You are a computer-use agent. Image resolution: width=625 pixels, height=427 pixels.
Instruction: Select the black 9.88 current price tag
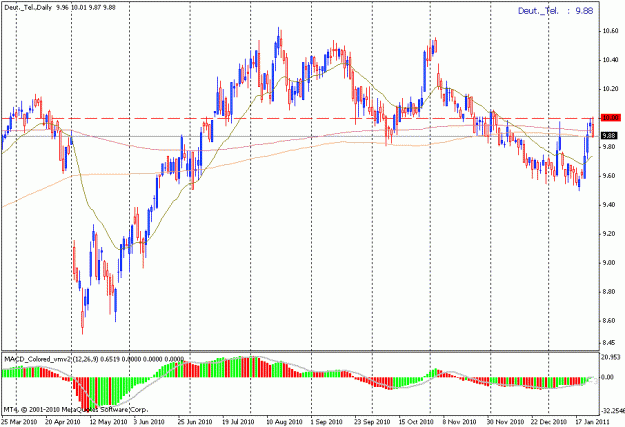(610, 136)
